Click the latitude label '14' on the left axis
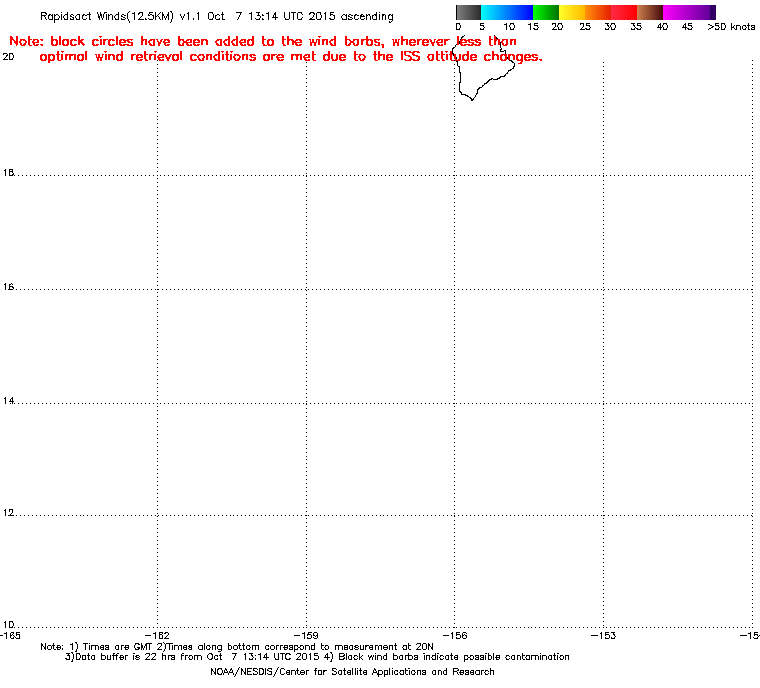Viewport: 760px width, 688px height. click(x=9, y=400)
